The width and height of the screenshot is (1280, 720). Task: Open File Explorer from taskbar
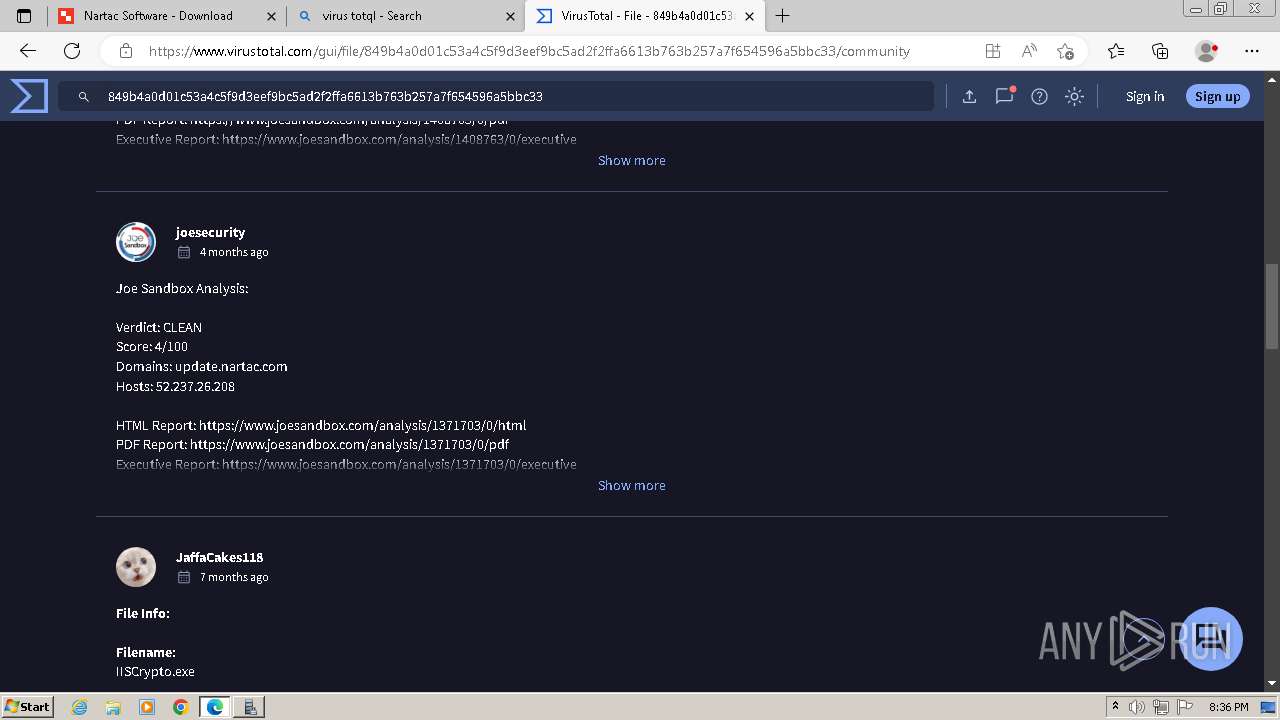tap(113, 707)
